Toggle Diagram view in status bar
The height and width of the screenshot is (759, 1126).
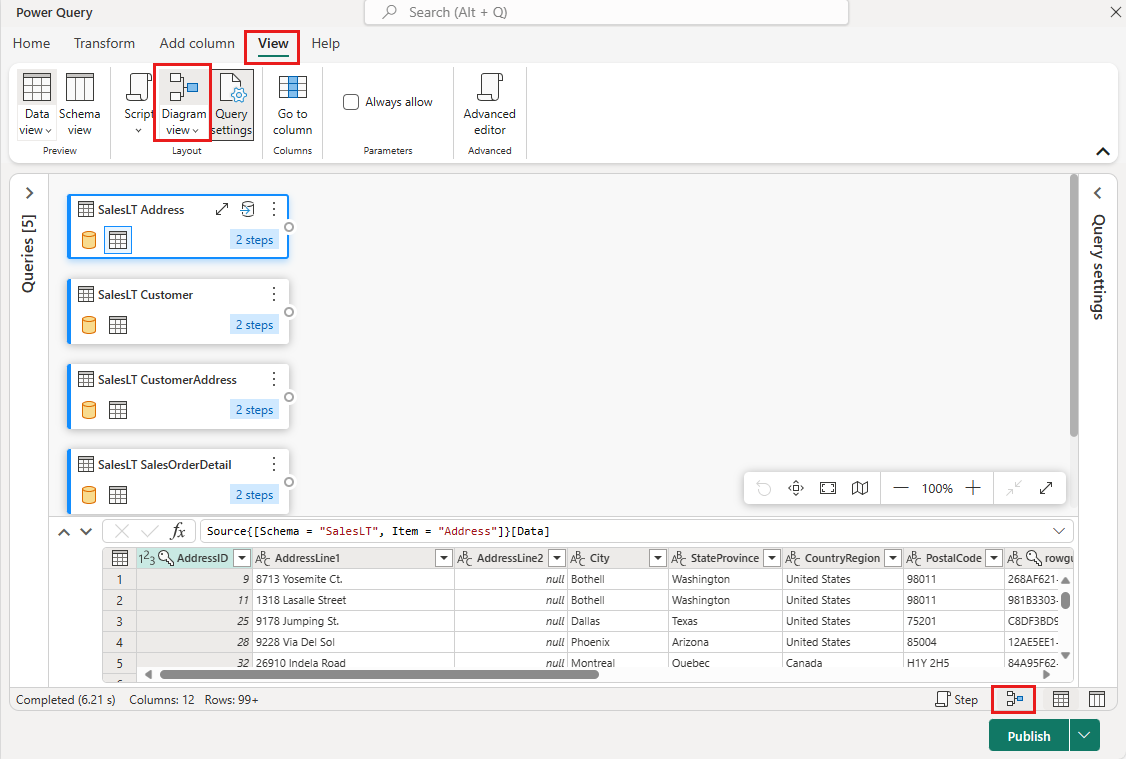pos(1014,699)
